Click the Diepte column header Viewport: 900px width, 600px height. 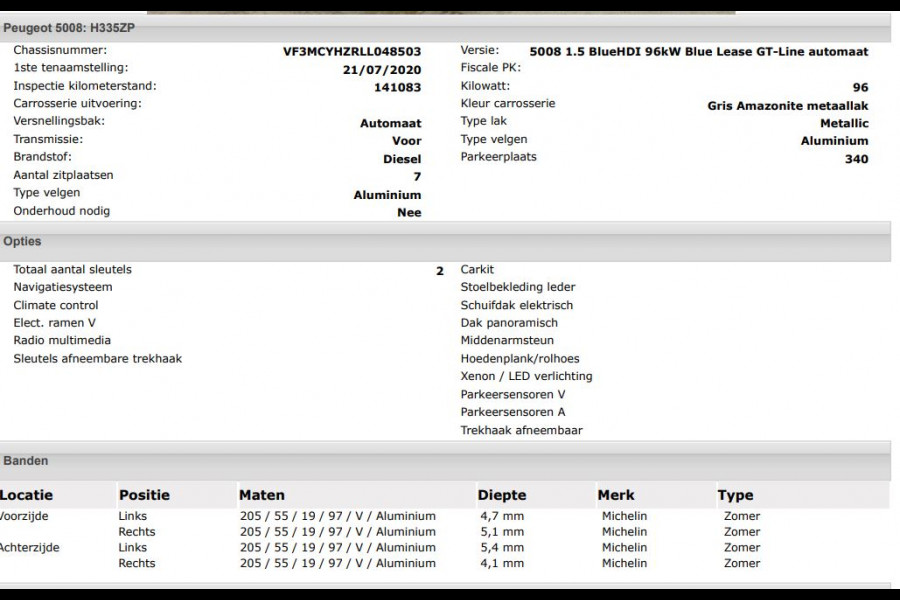tap(503, 495)
